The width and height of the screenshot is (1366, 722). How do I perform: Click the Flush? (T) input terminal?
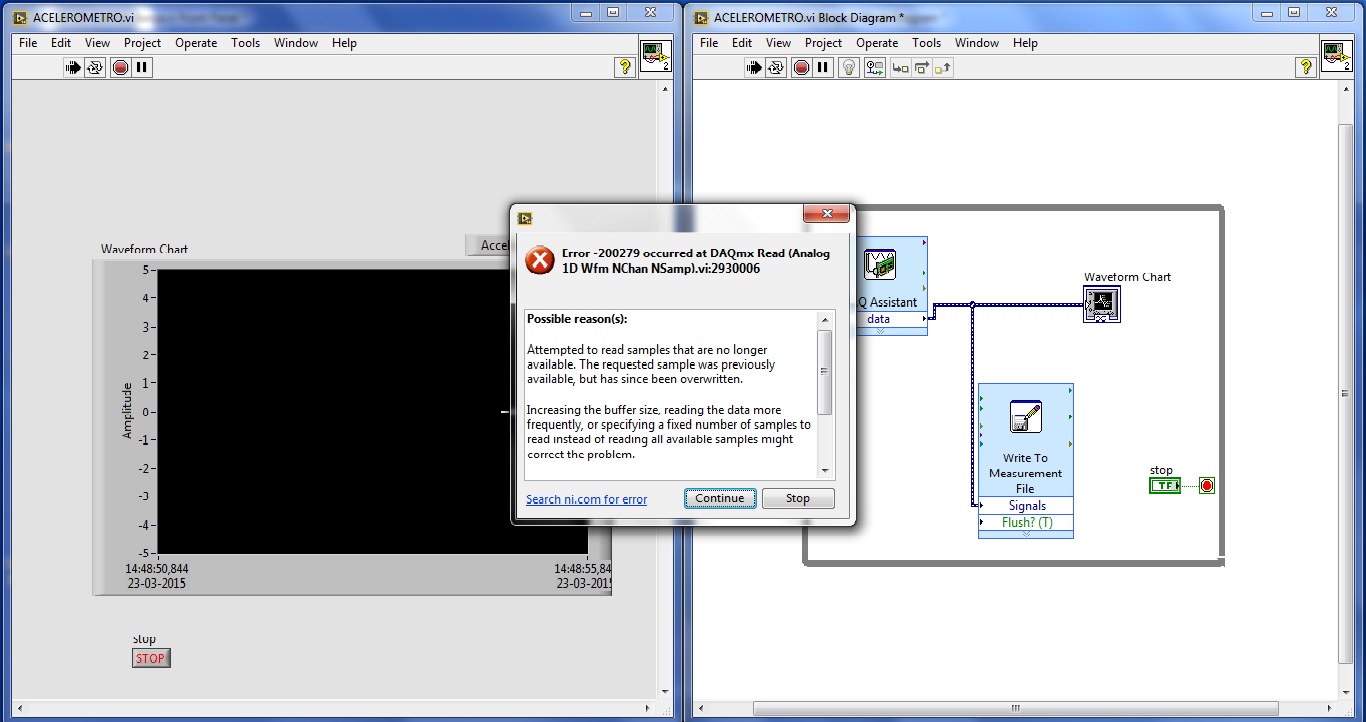tap(1026, 522)
